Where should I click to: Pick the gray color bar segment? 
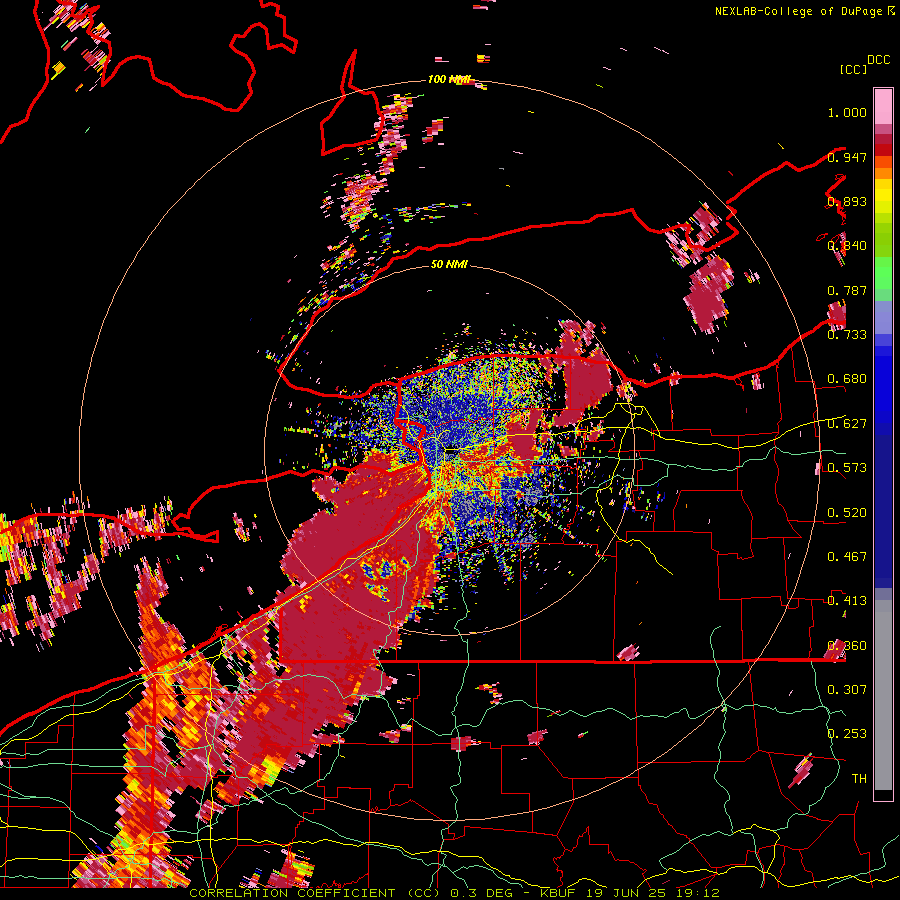pyautogui.click(x=883, y=695)
